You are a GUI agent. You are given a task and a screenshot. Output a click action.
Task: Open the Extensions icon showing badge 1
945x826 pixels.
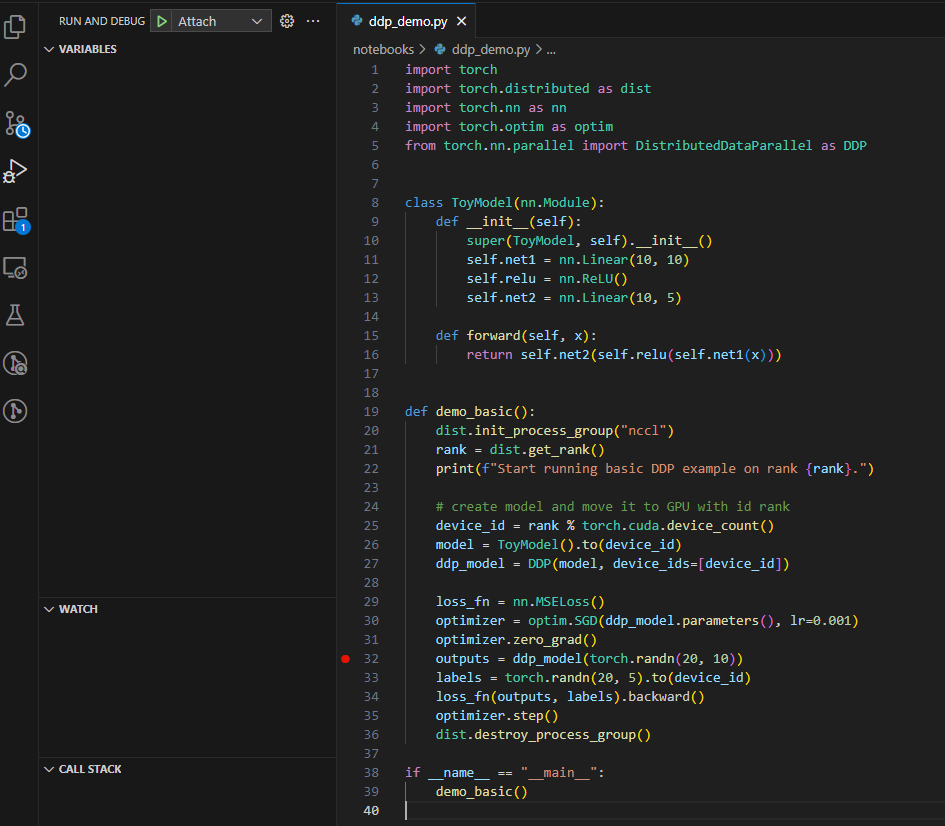[15, 219]
